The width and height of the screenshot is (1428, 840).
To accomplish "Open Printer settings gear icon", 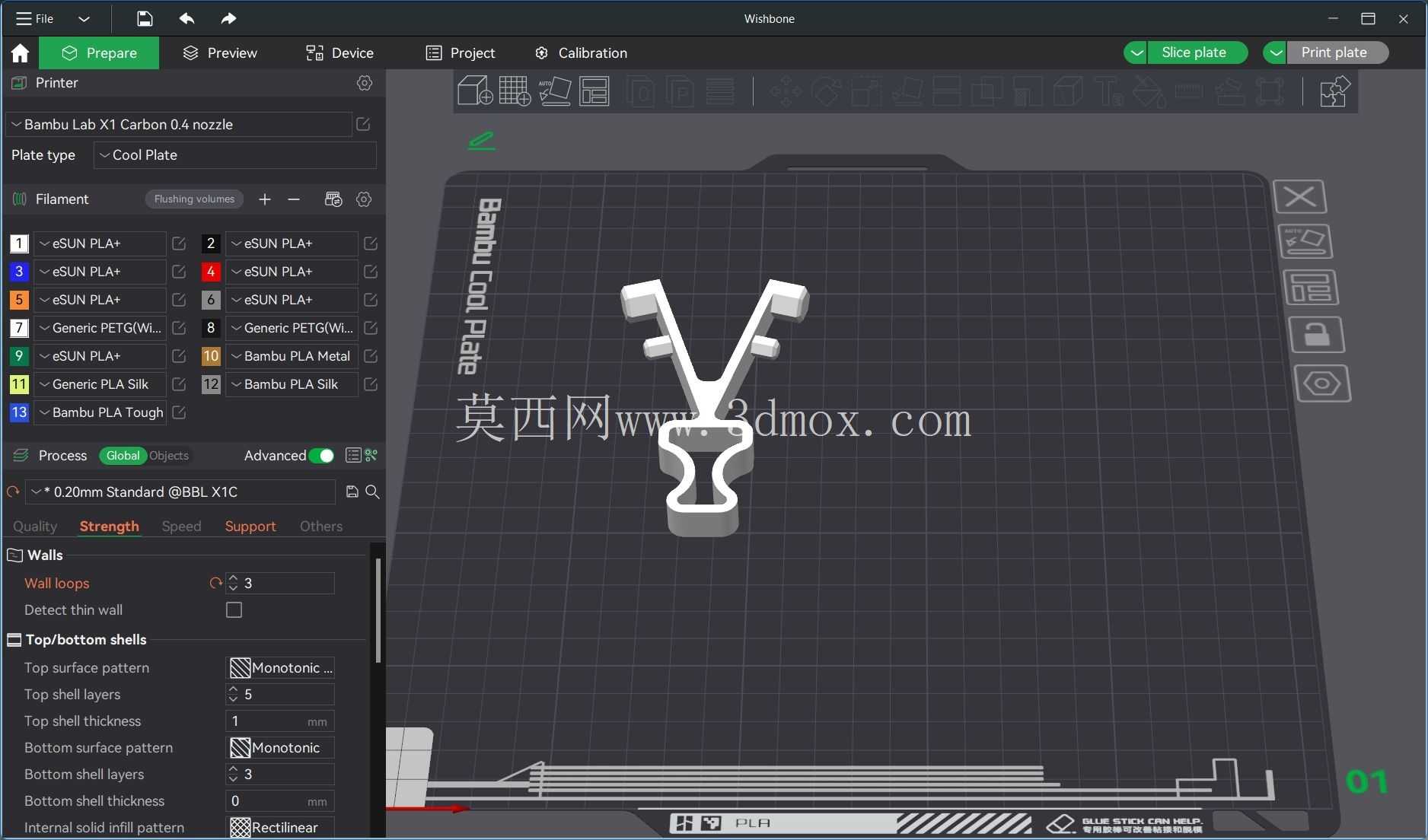I will tap(365, 83).
